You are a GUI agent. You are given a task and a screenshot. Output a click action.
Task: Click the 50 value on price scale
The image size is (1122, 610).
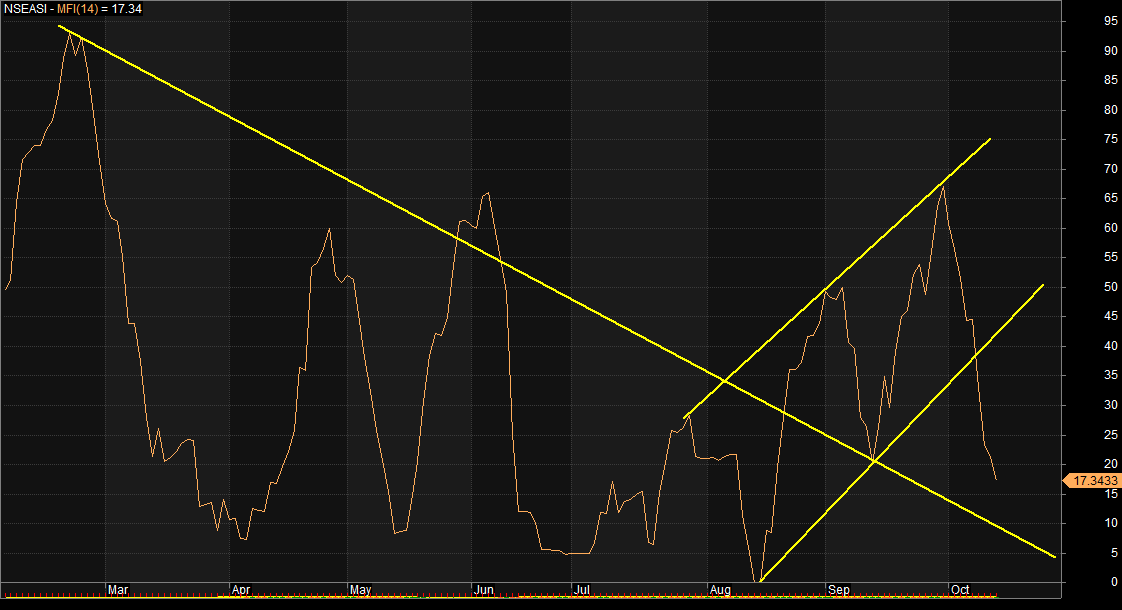tap(1111, 287)
